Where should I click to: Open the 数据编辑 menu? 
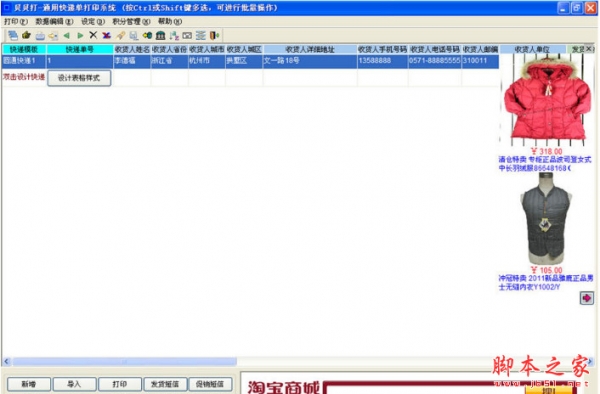click(x=54, y=21)
